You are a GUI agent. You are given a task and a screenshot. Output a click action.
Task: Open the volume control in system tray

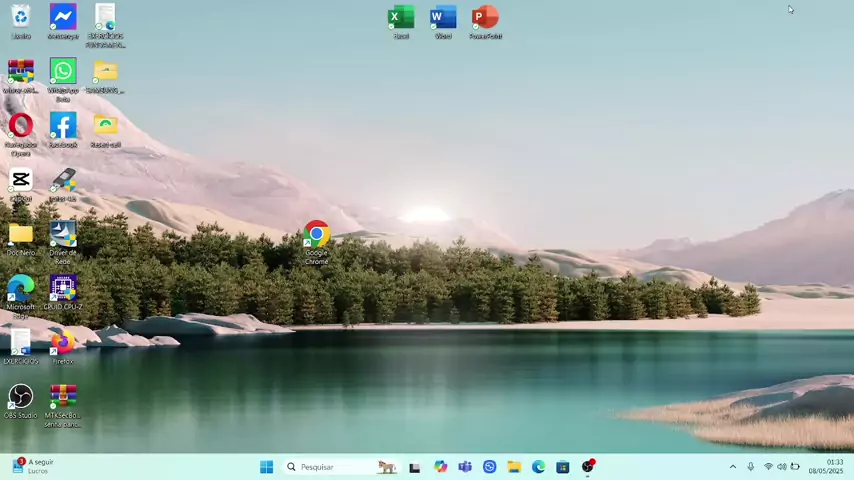click(782, 467)
